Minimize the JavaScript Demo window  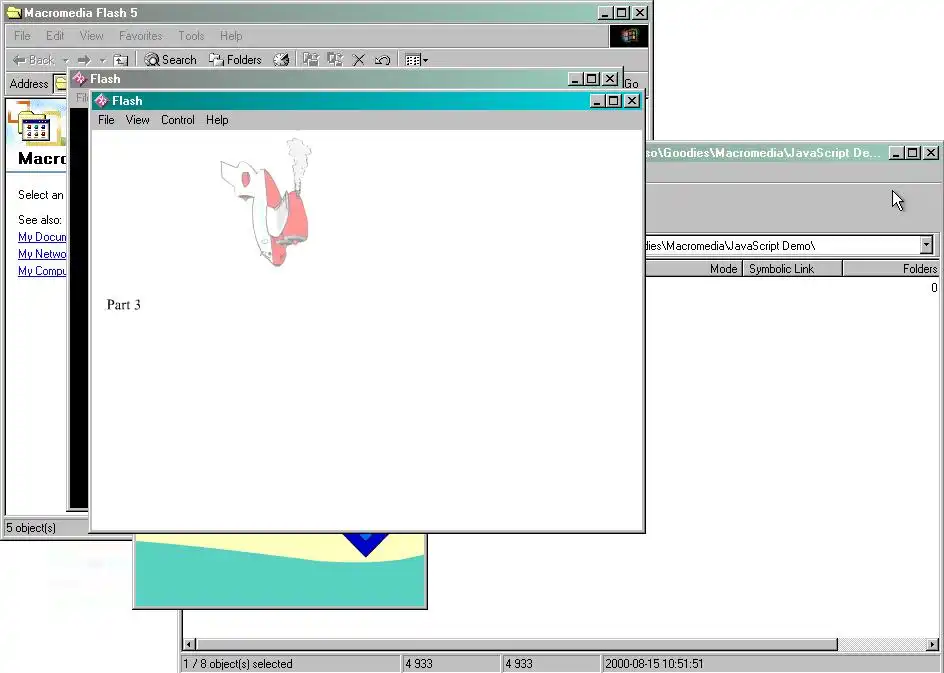point(896,153)
